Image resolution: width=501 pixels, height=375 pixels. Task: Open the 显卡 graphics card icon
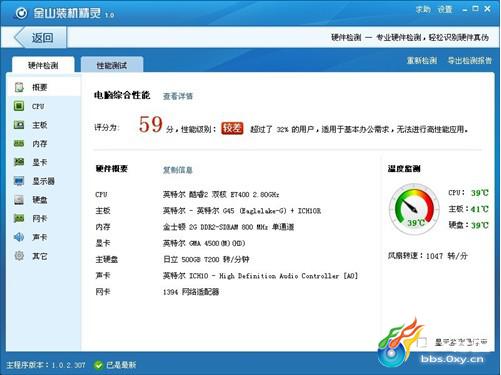coord(19,162)
